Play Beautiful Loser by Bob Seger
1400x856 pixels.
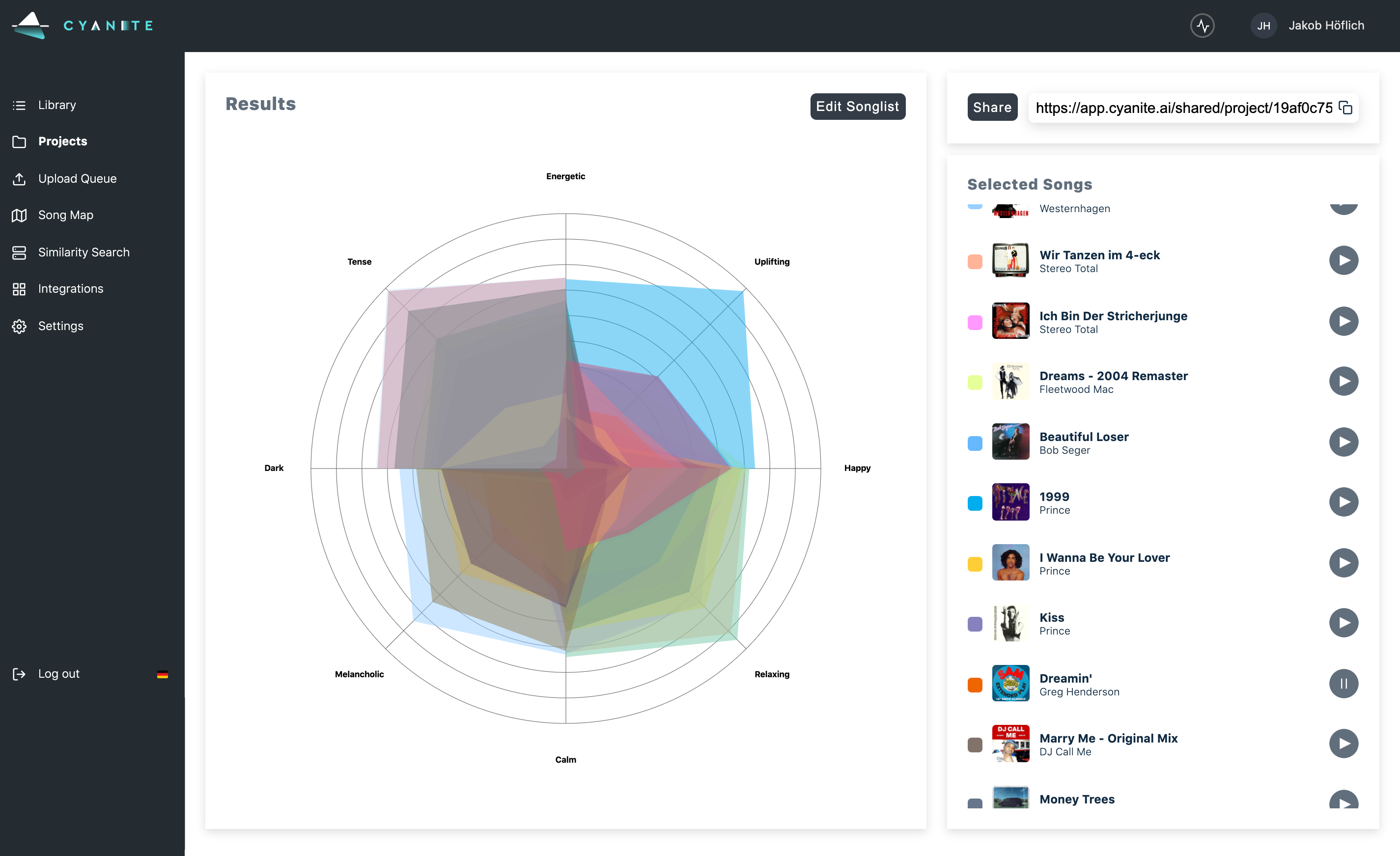pos(1343,442)
